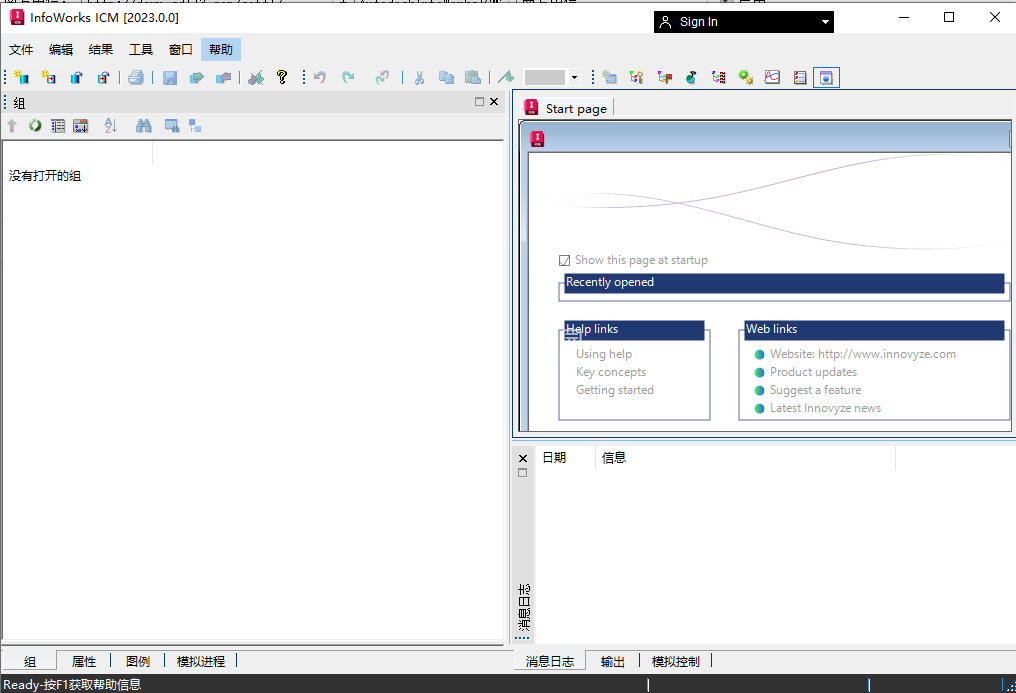Click the binoculars find icon in the 组 panel

[x=144, y=125]
